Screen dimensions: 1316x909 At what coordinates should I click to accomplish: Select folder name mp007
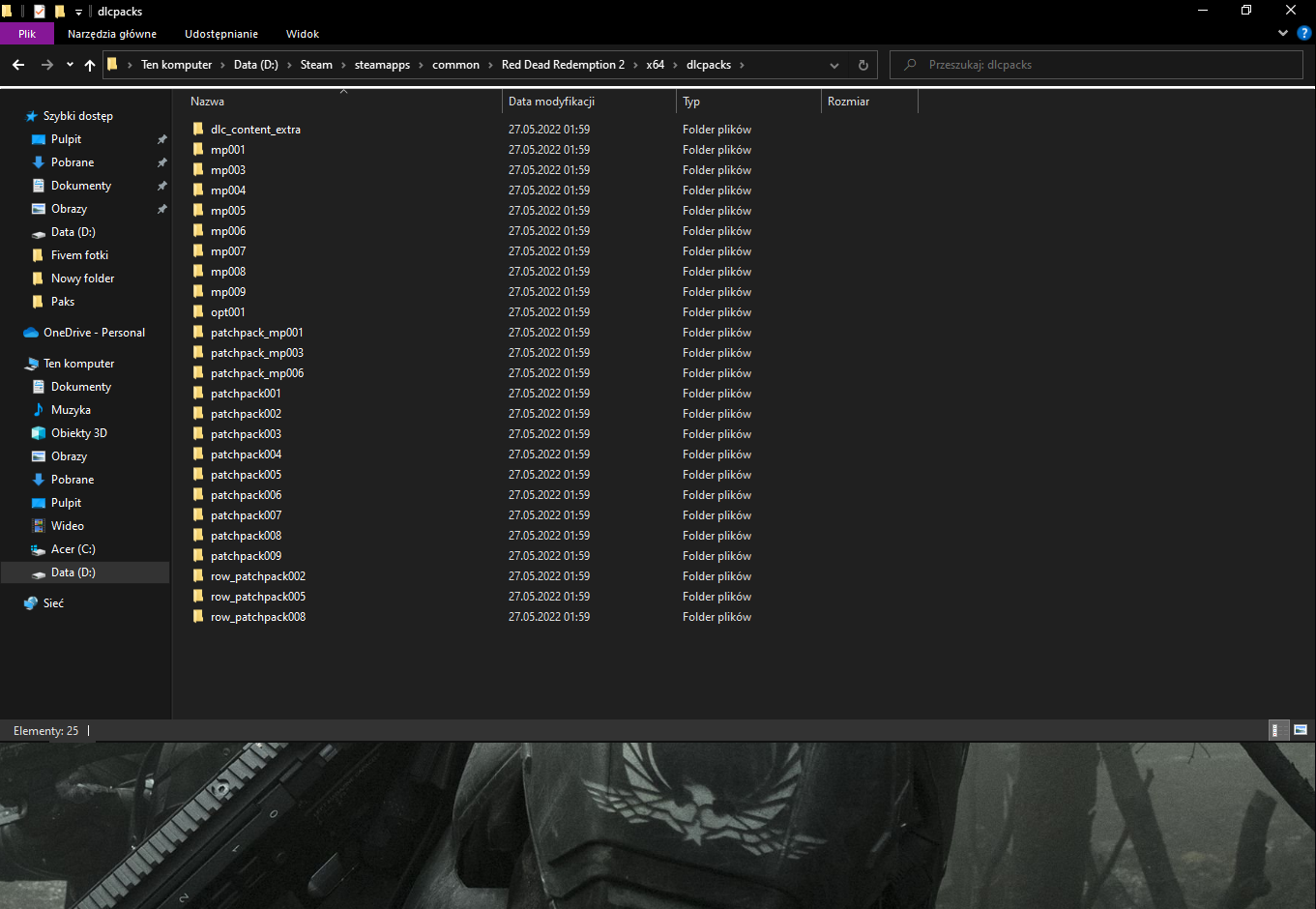click(228, 251)
